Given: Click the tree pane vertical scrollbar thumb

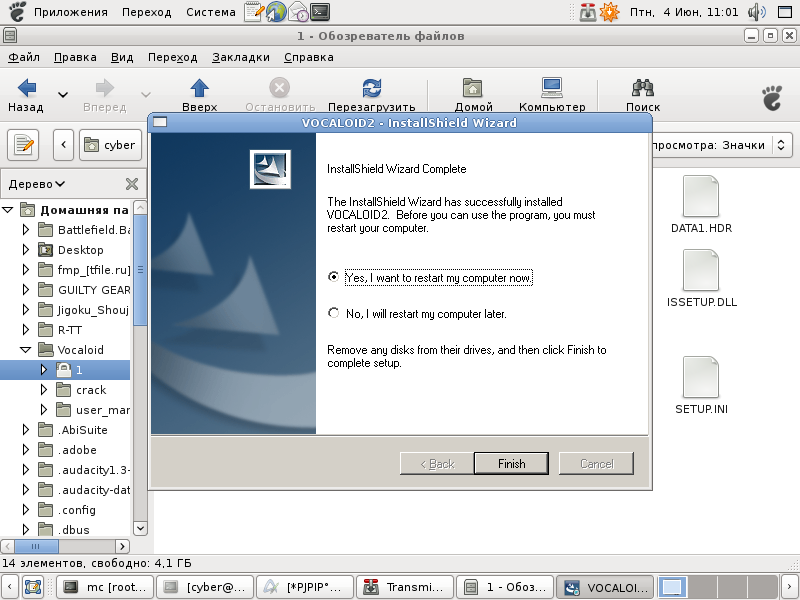Looking at the screenshot, I should click(x=140, y=269).
